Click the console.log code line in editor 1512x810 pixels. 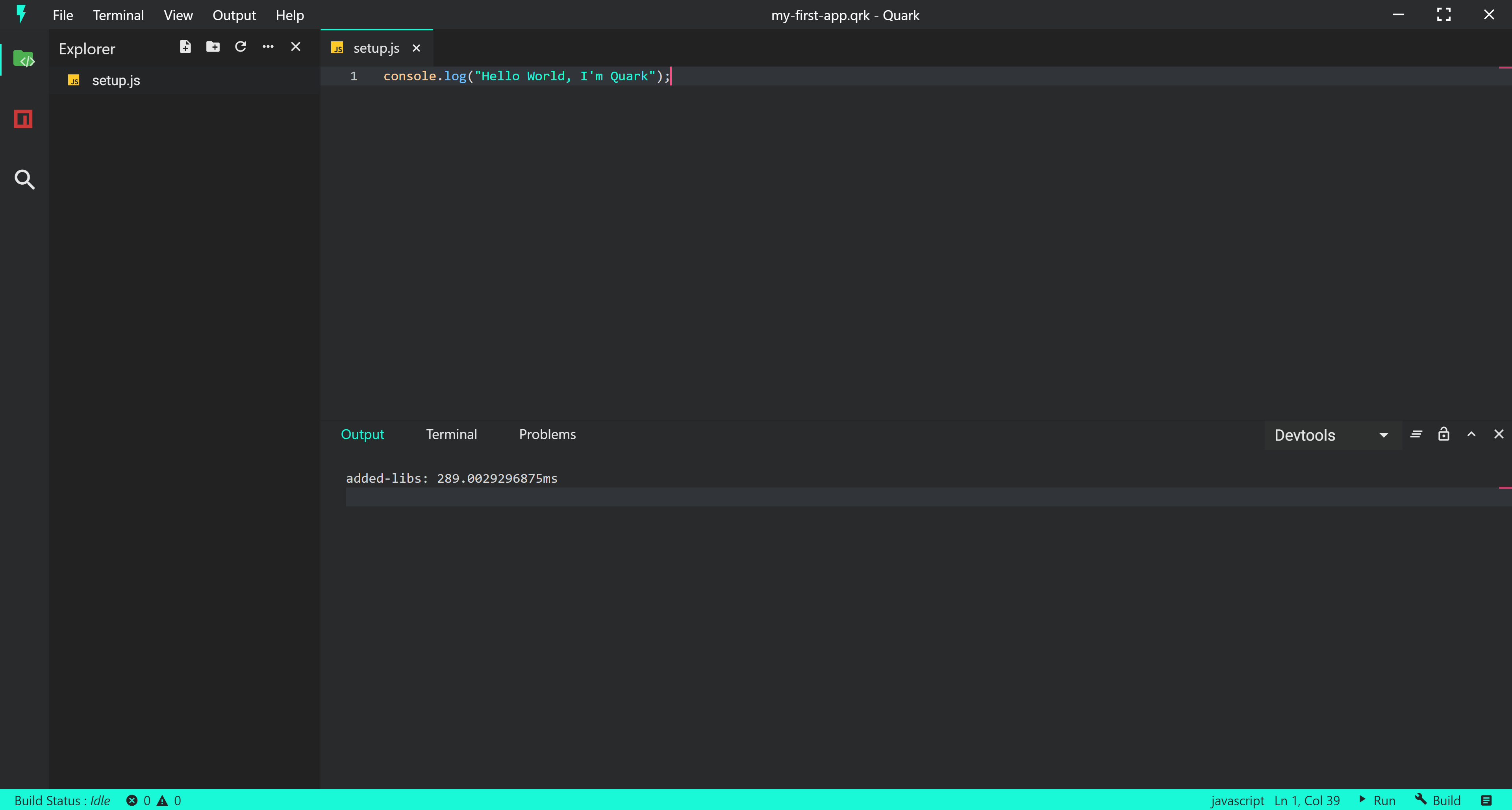point(526,76)
